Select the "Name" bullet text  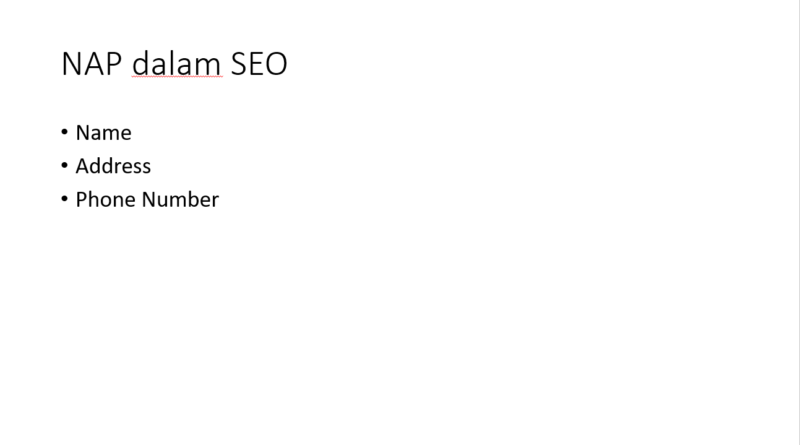coord(103,133)
